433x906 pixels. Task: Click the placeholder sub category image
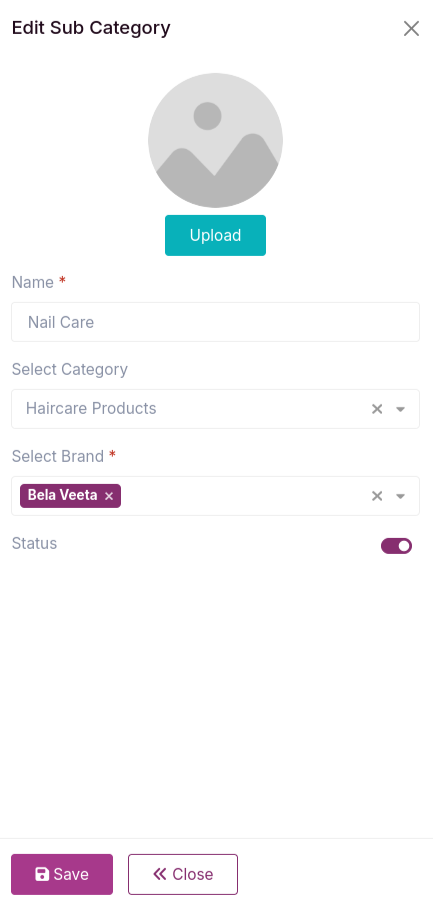point(216,140)
